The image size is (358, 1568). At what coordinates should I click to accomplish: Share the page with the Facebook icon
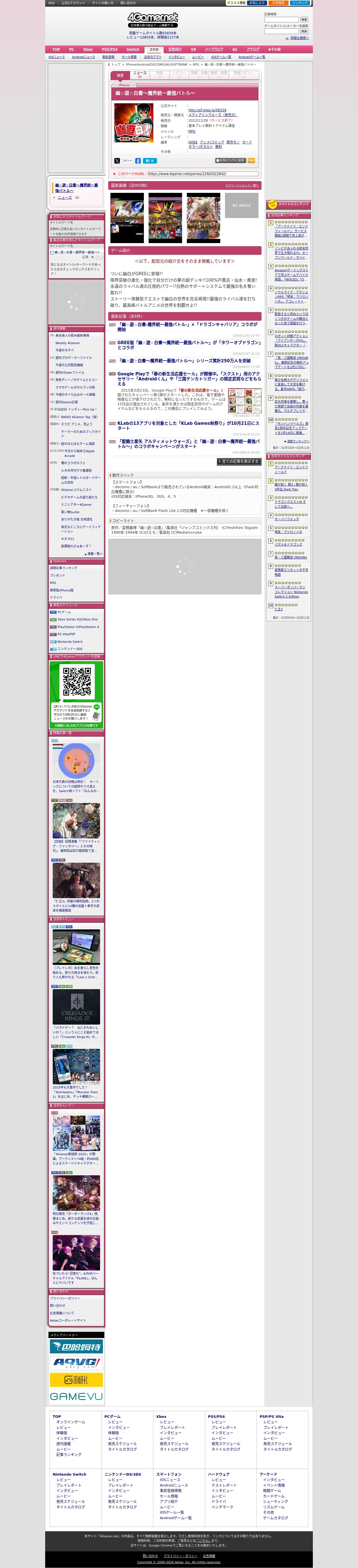click(138, 161)
